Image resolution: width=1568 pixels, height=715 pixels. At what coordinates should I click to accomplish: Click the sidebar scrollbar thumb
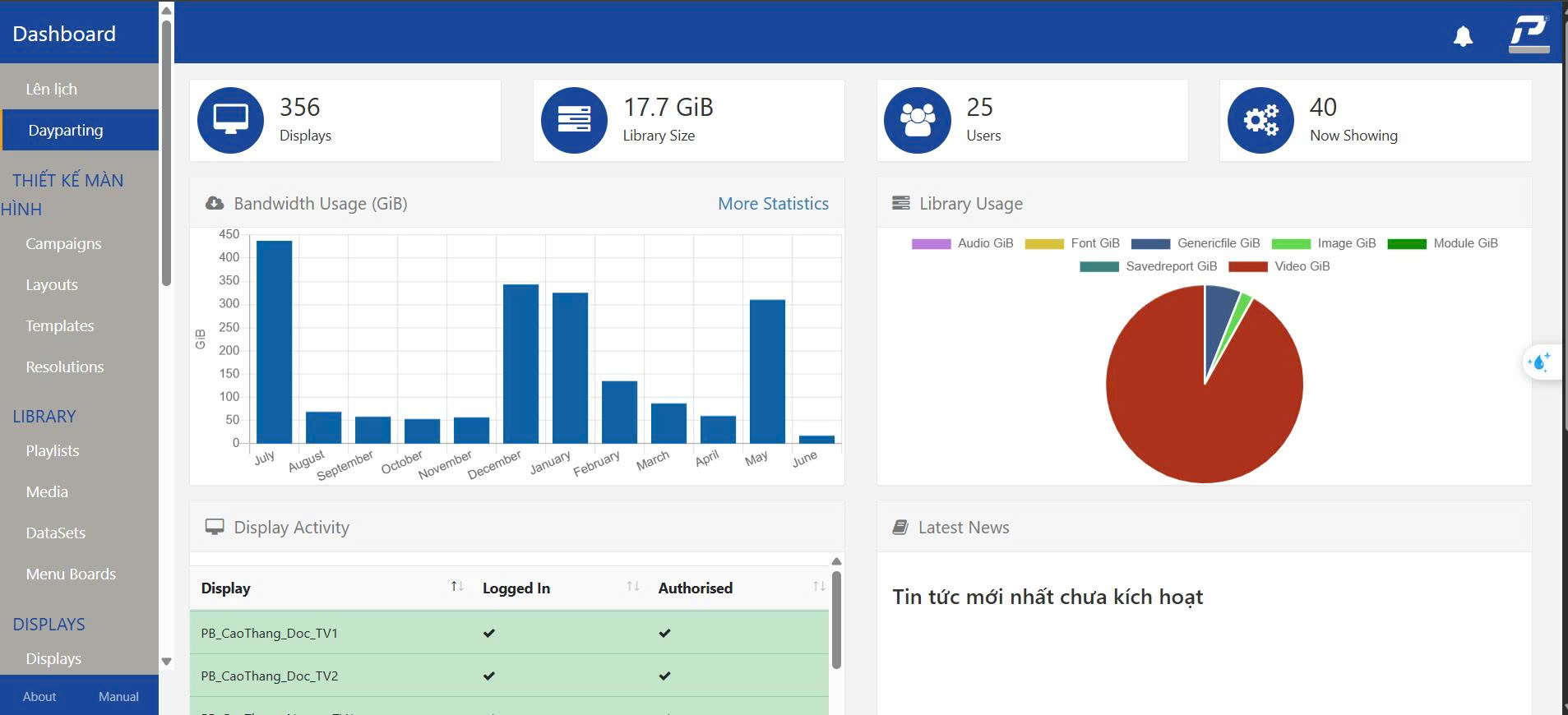pyautogui.click(x=166, y=153)
